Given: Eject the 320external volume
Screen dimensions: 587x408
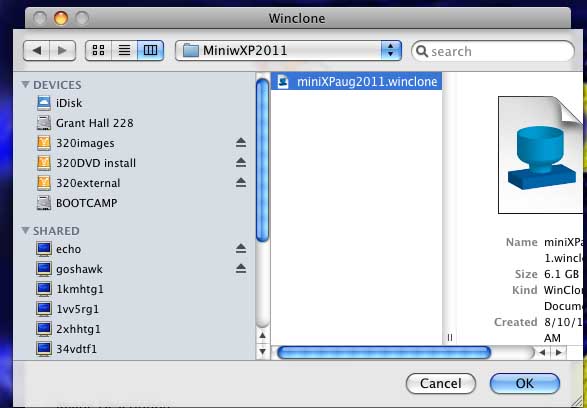Looking at the screenshot, I should [x=241, y=183].
